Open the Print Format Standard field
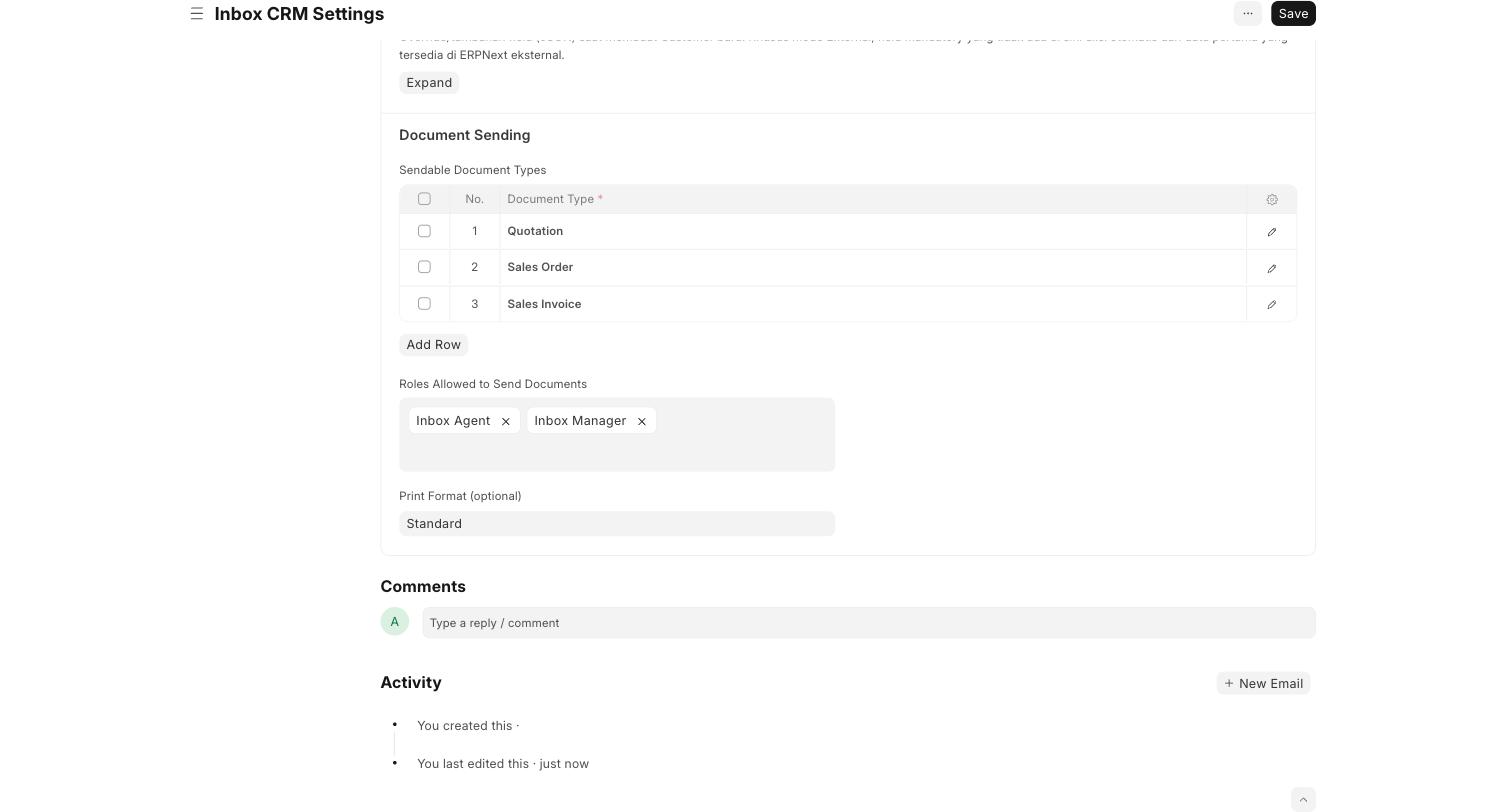This screenshot has width=1504, height=812. tap(617, 524)
